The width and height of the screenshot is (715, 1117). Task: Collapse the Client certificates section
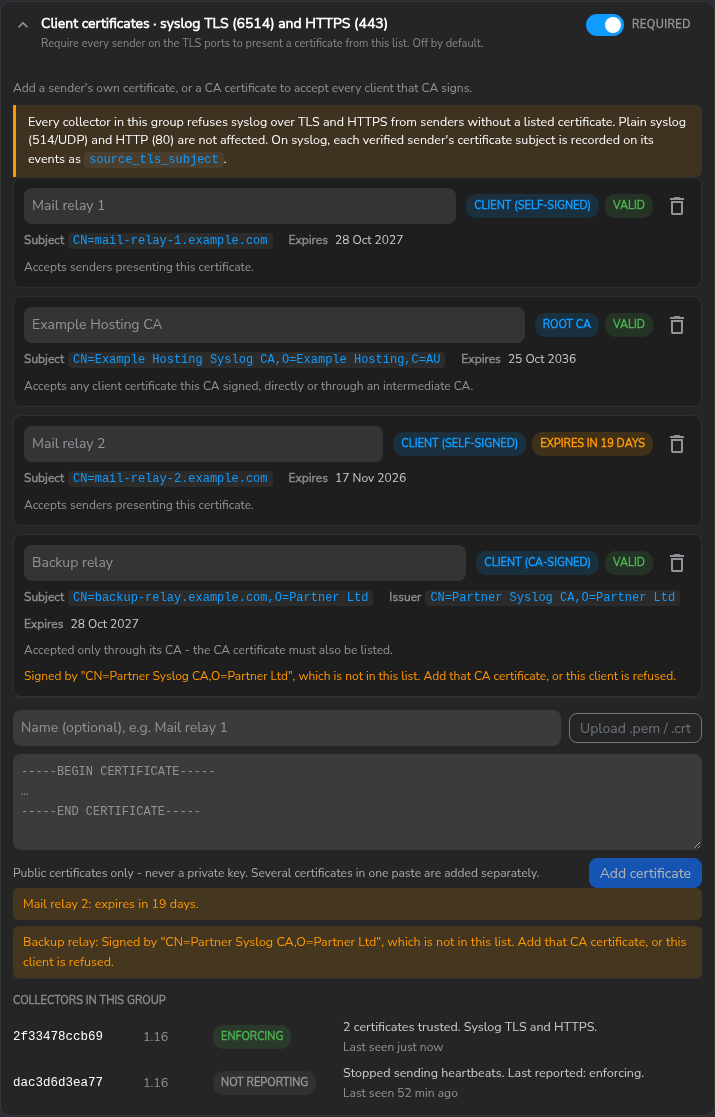click(23, 25)
